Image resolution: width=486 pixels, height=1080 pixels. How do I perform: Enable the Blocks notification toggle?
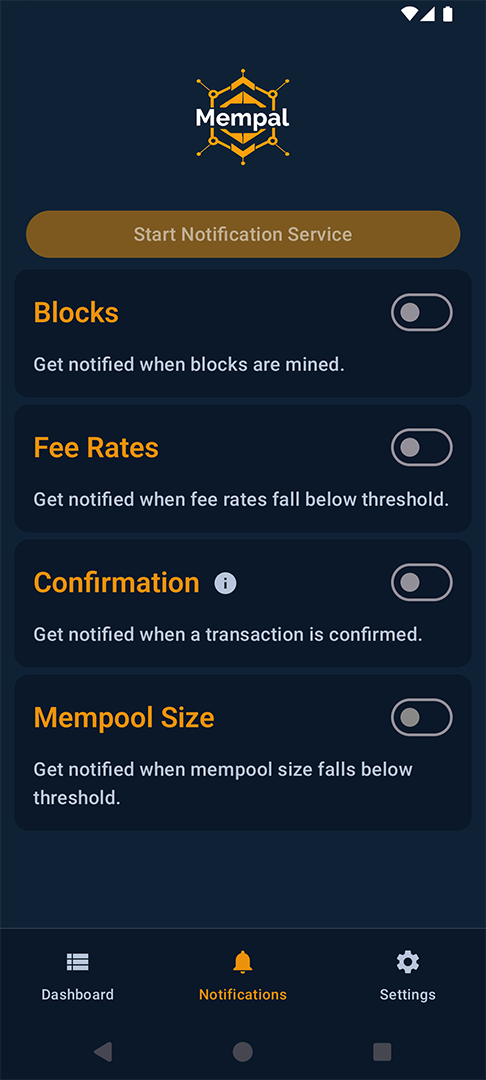(422, 313)
